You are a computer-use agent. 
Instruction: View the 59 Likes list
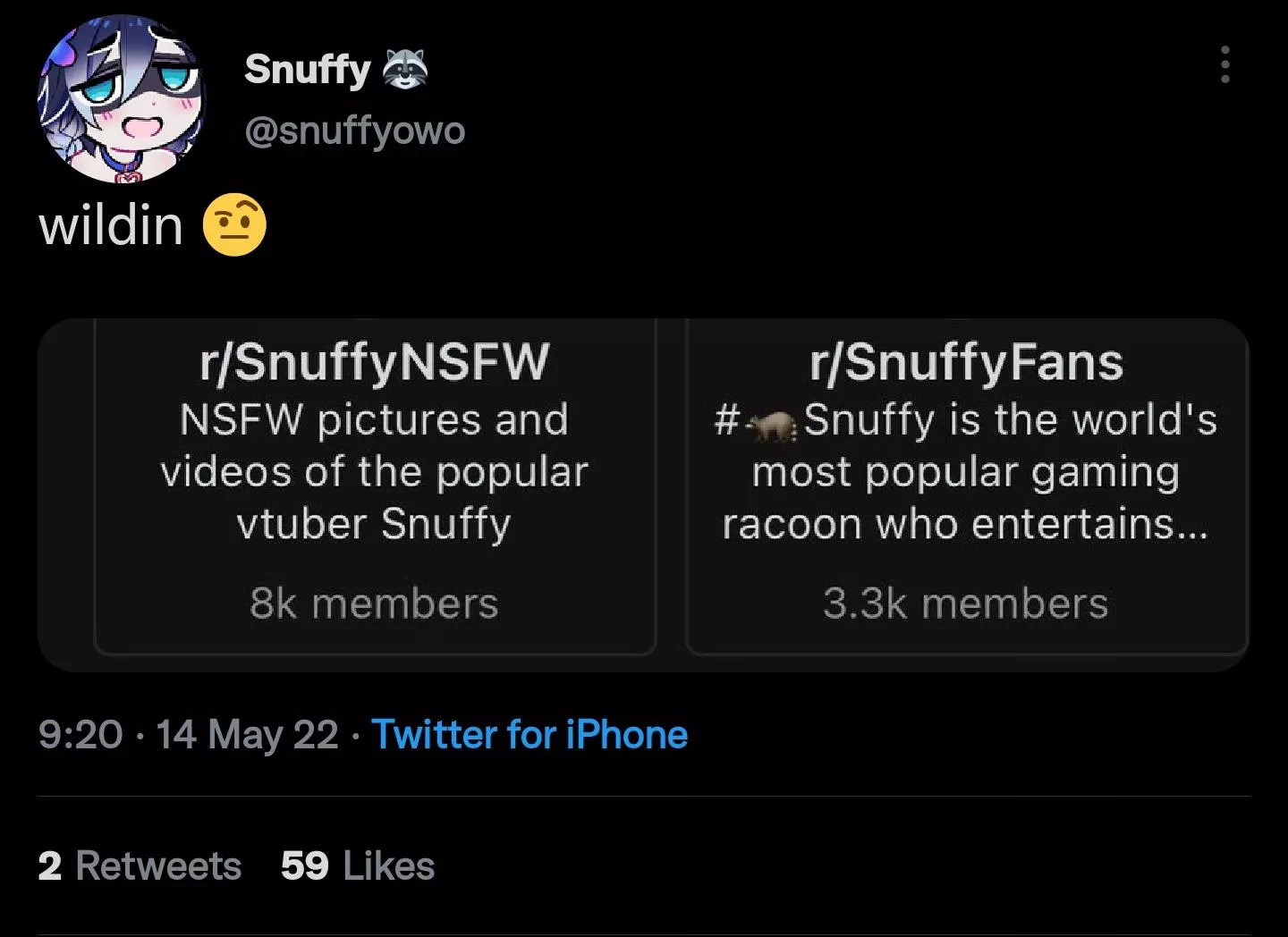tap(358, 865)
